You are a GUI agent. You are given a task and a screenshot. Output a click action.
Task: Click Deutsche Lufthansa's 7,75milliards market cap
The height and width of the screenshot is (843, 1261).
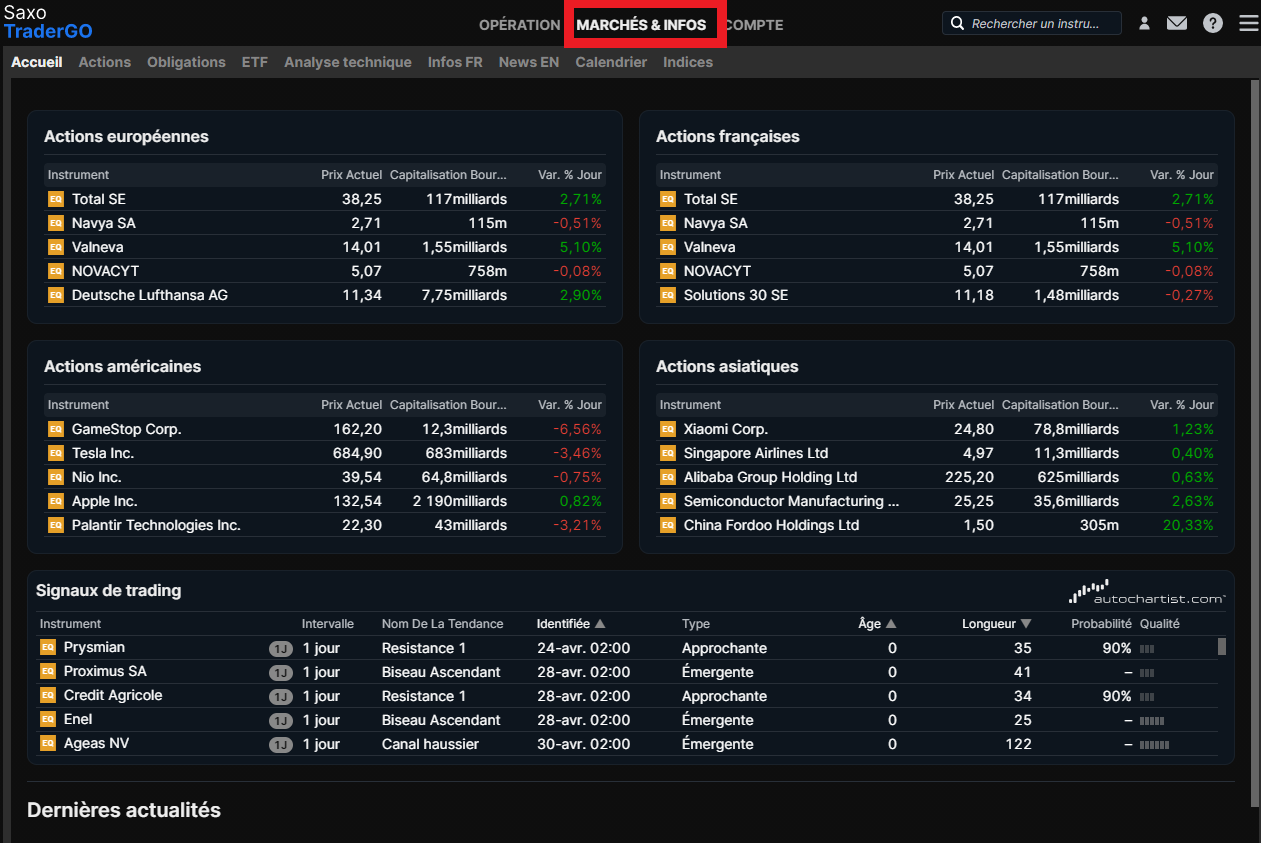(x=464, y=295)
